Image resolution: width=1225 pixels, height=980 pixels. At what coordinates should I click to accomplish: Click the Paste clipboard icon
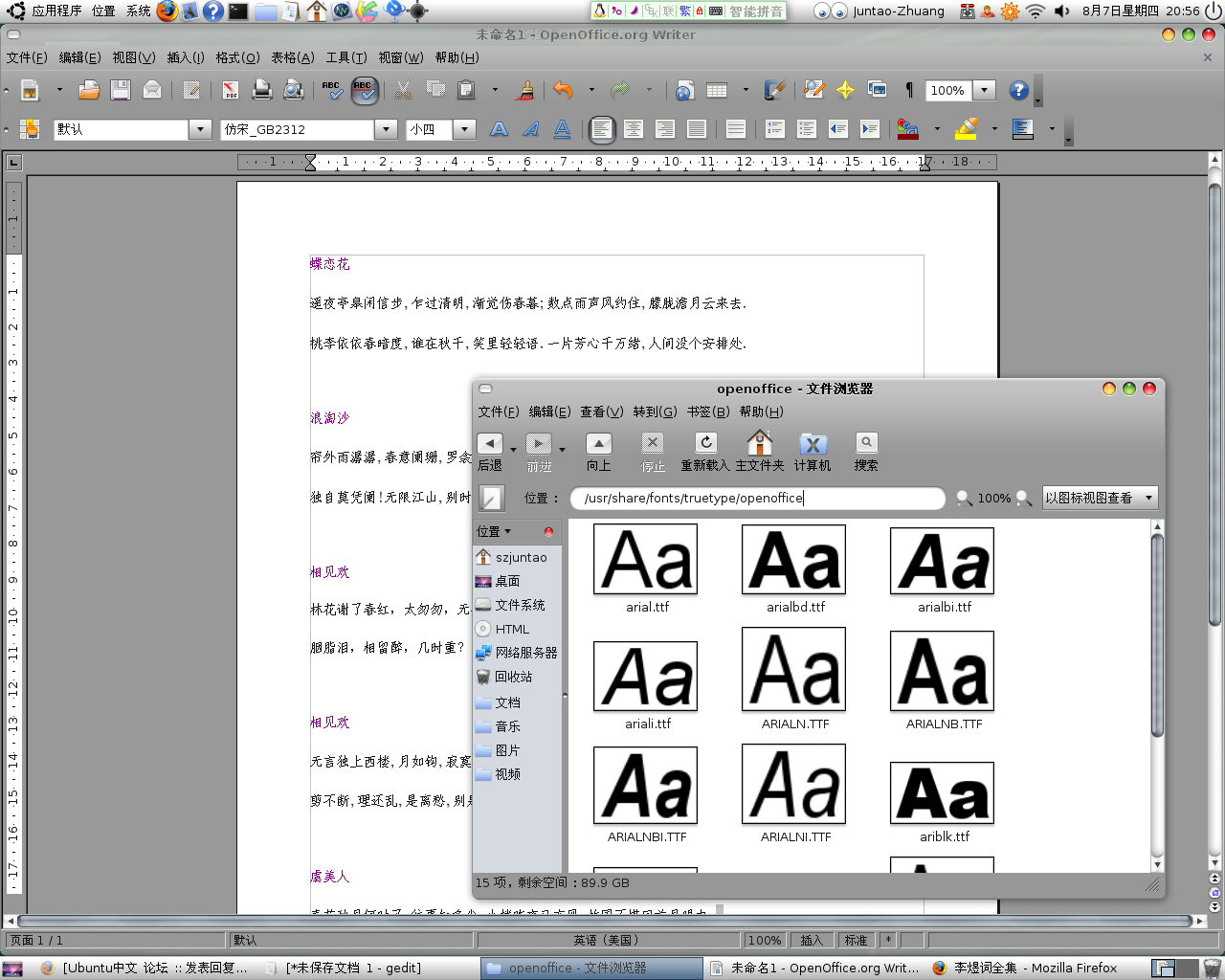tap(466, 90)
